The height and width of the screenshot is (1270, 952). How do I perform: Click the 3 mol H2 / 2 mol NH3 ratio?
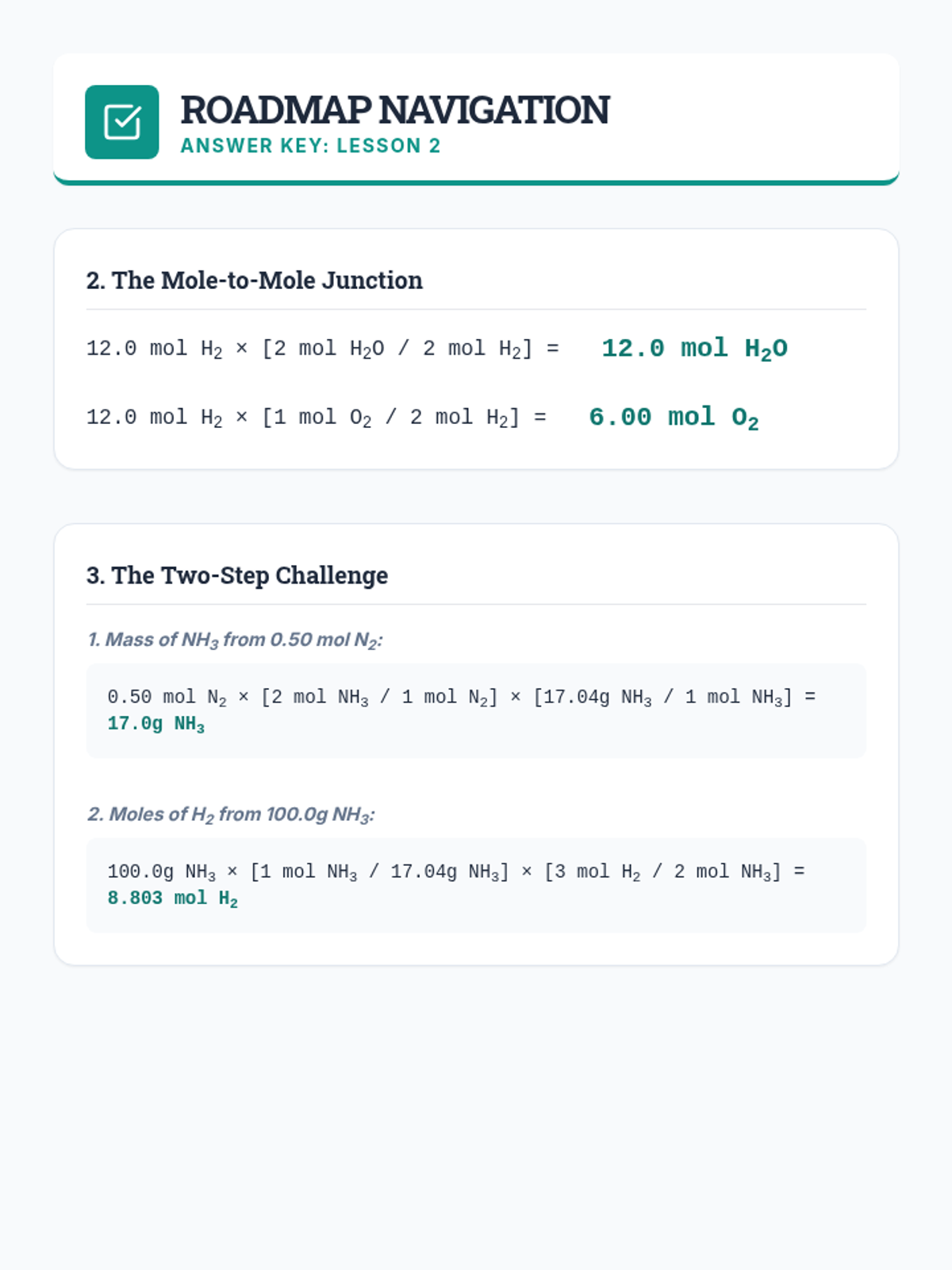point(662,872)
